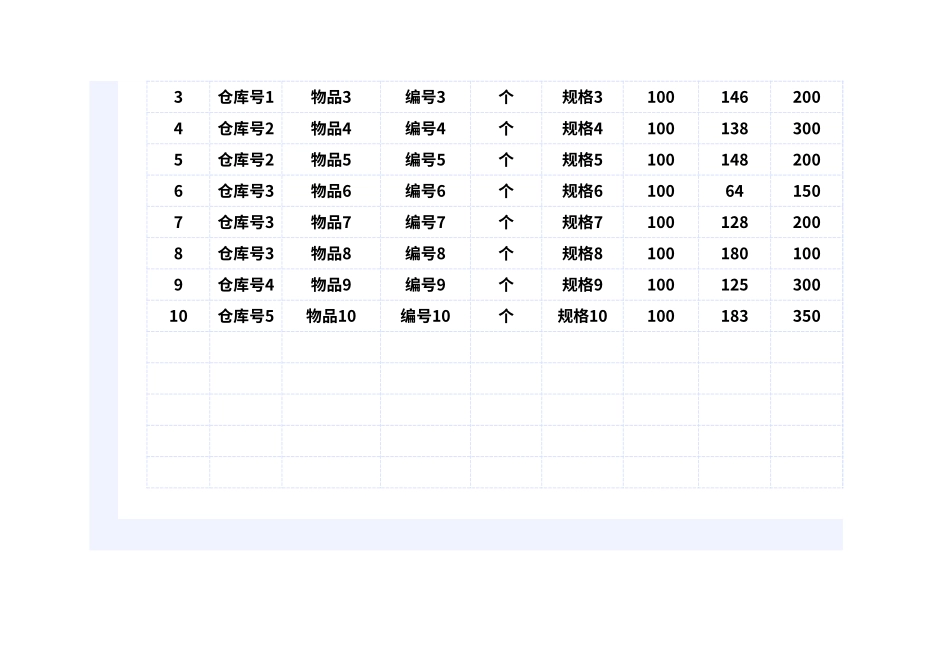The height and width of the screenshot is (672, 950).
Task: Select the 规格10 cell
Action: (582, 316)
